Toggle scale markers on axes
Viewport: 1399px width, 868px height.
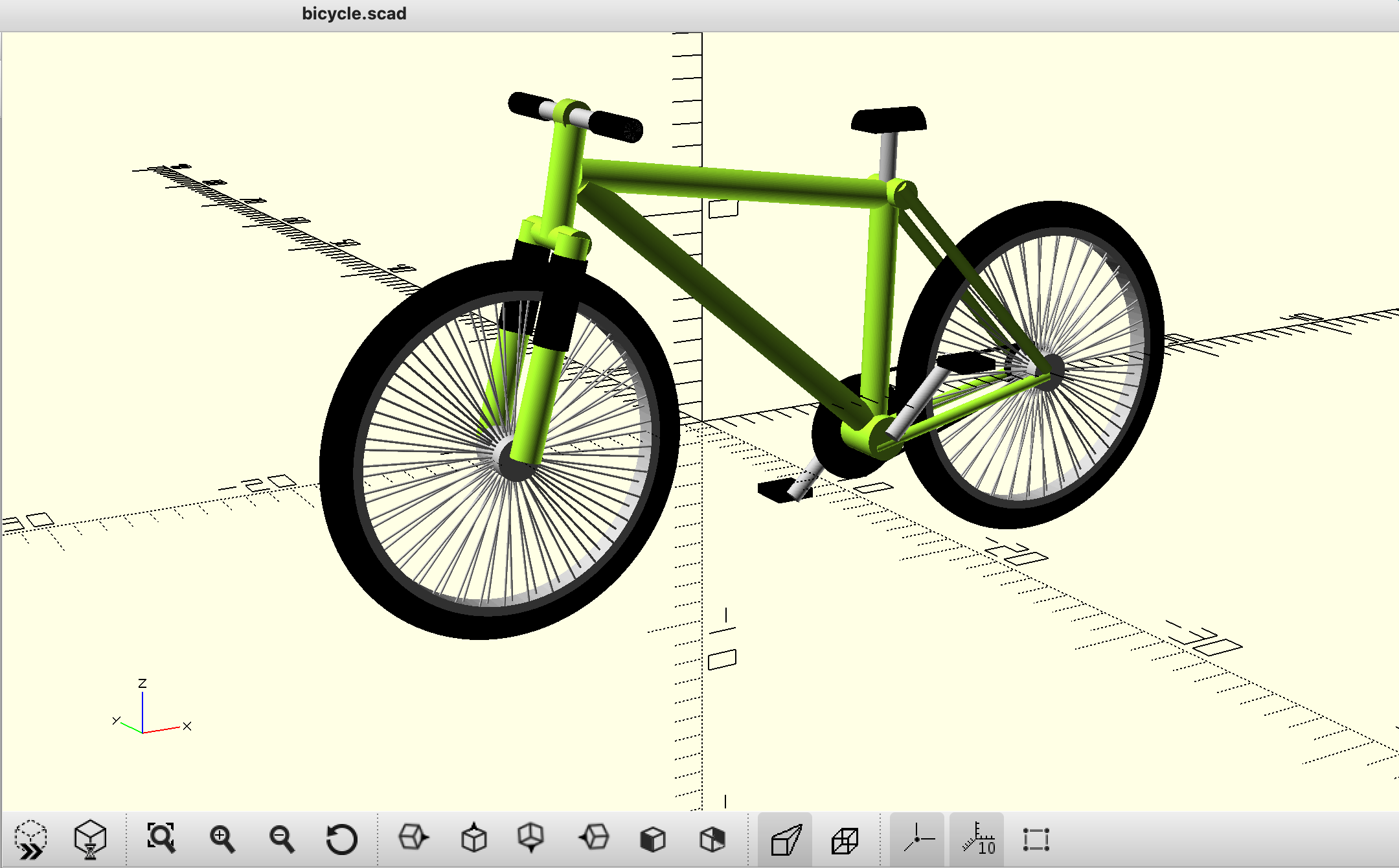[978, 839]
